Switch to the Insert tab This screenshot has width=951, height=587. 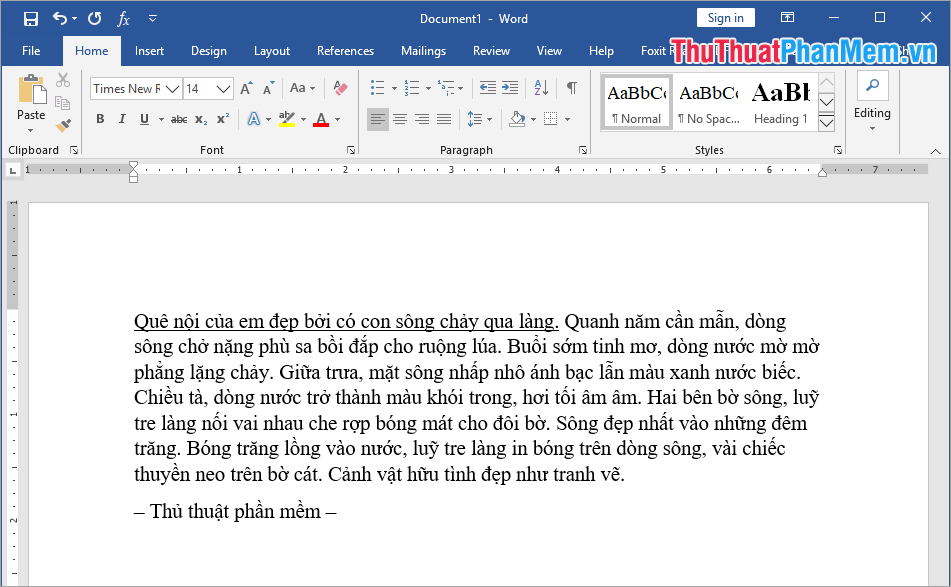point(149,51)
